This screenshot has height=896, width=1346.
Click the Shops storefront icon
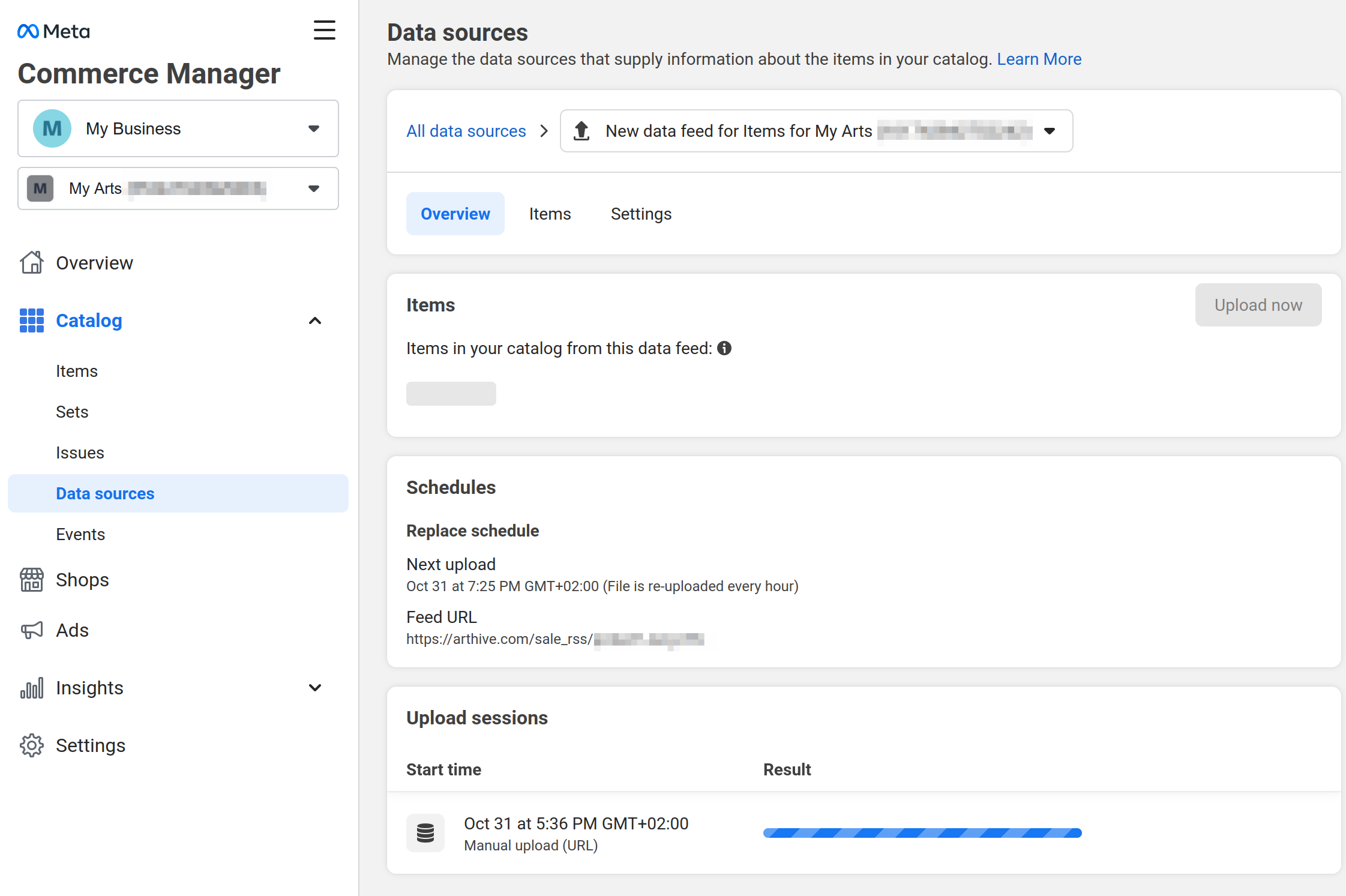pyautogui.click(x=32, y=580)
